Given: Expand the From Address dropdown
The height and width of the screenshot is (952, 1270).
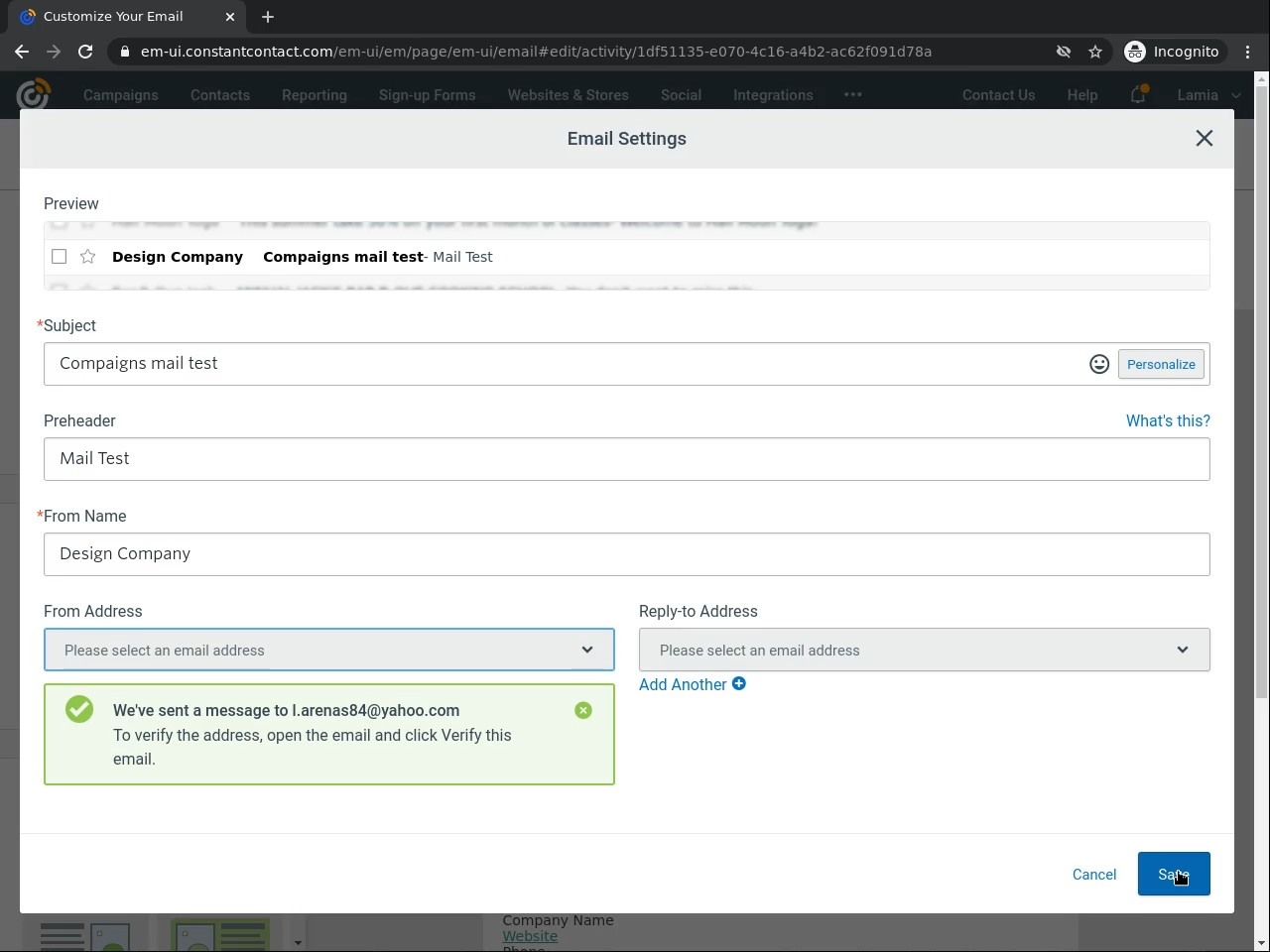Looking at the screenshot, I should click(328, 650).
